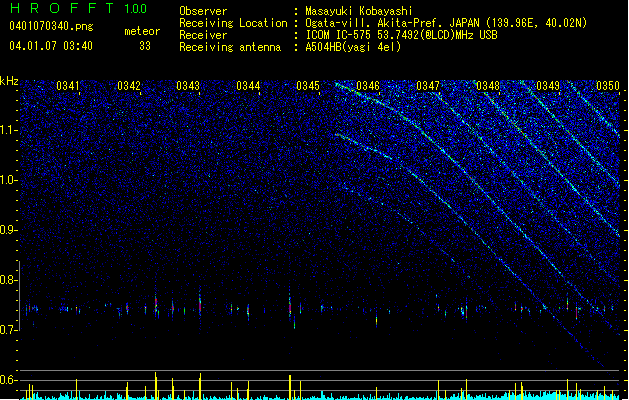This screenshot has height=400, width=629.
Task: Click the HROFFT 1.0.0 title text
Action: [x=78, y=8]
